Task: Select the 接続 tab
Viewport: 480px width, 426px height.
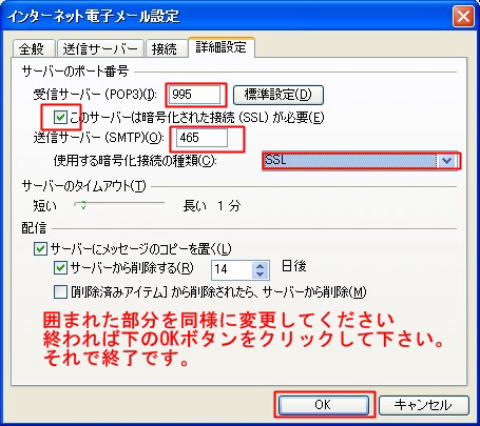Action: 165,49
